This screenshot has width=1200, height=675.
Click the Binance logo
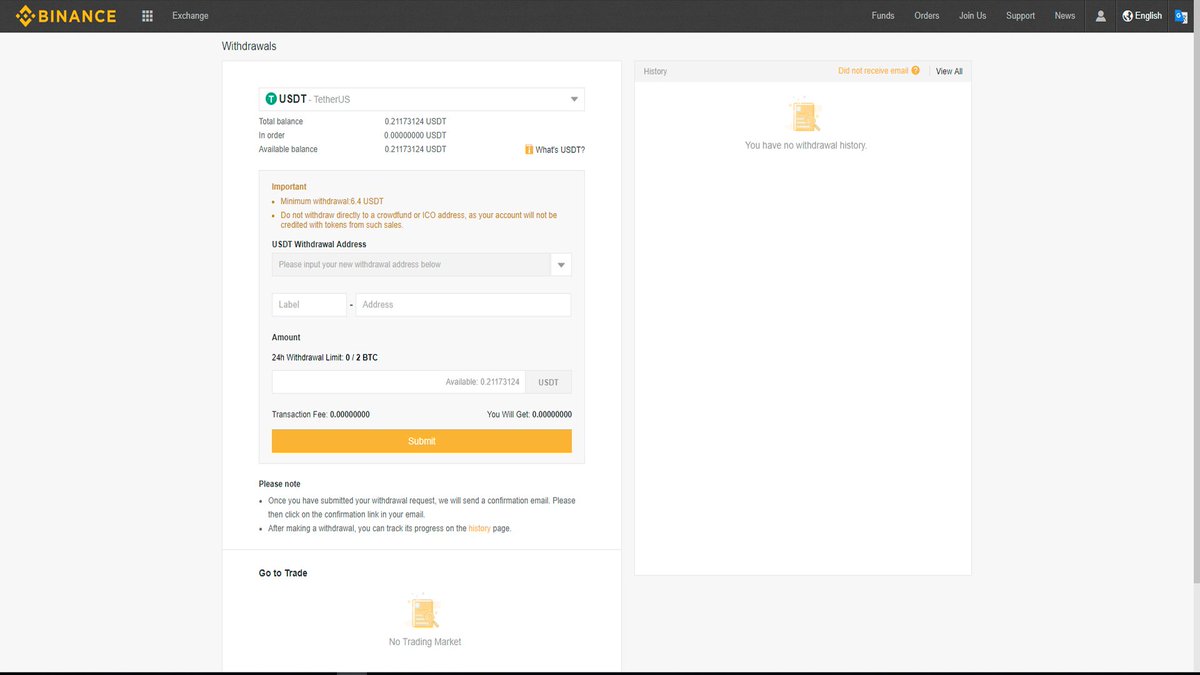coord(65,16)
